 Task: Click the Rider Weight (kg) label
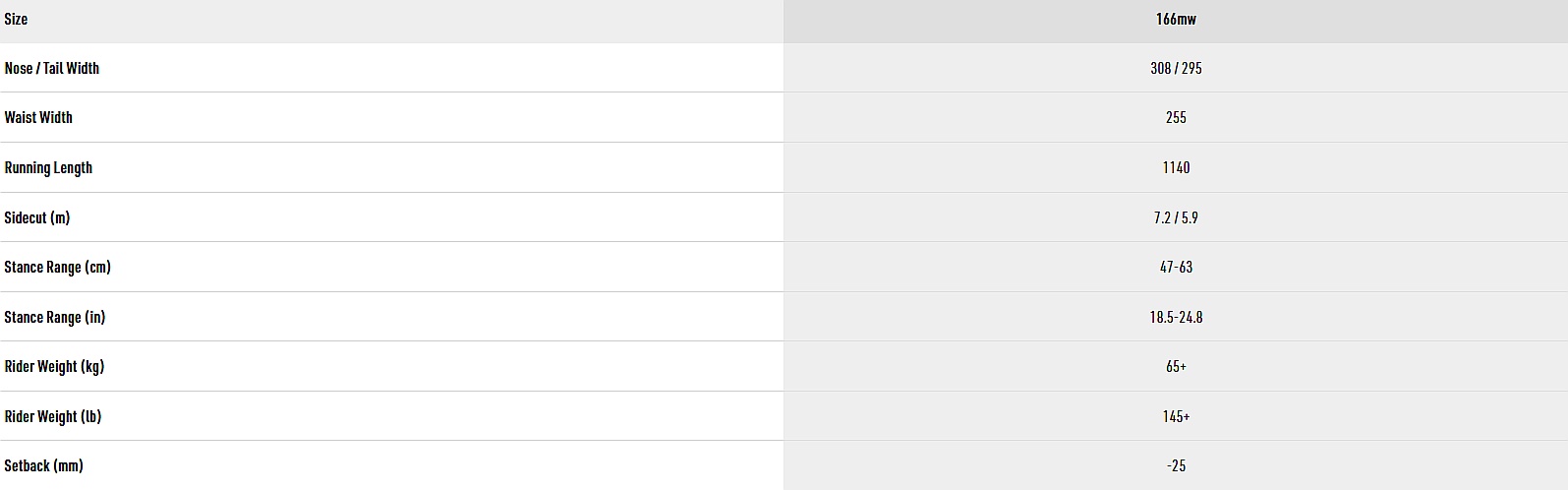coord(54,366)
